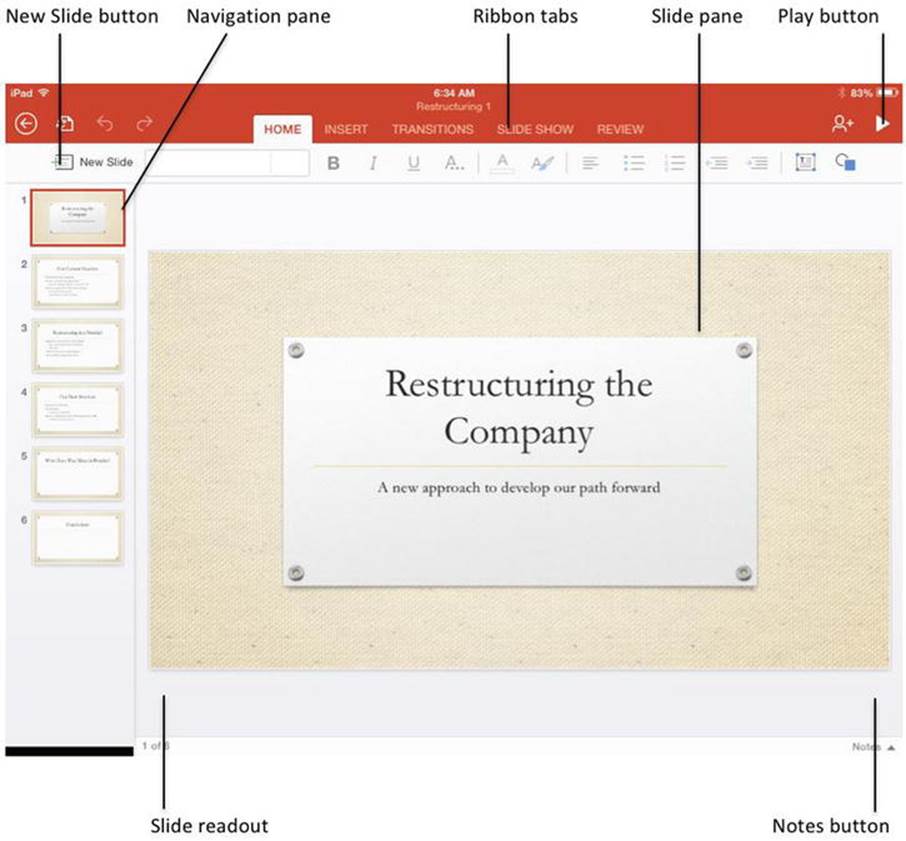Viewport: 906px width, 841px height.
Task: Click the decrease indent icon
Action: [717, 163]
